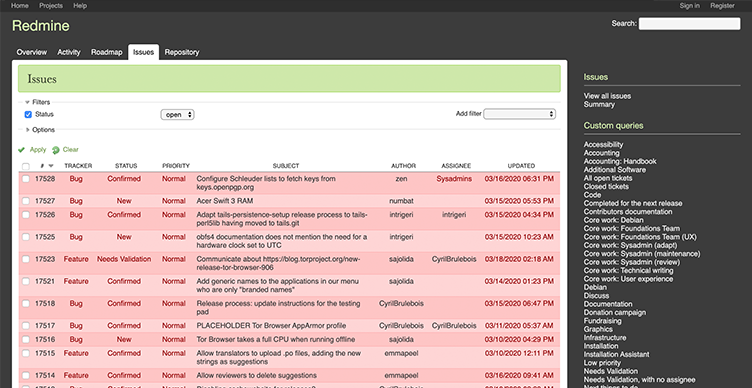Click author numbat link
This screenshot has height=388, width=752.
(401, 201)
